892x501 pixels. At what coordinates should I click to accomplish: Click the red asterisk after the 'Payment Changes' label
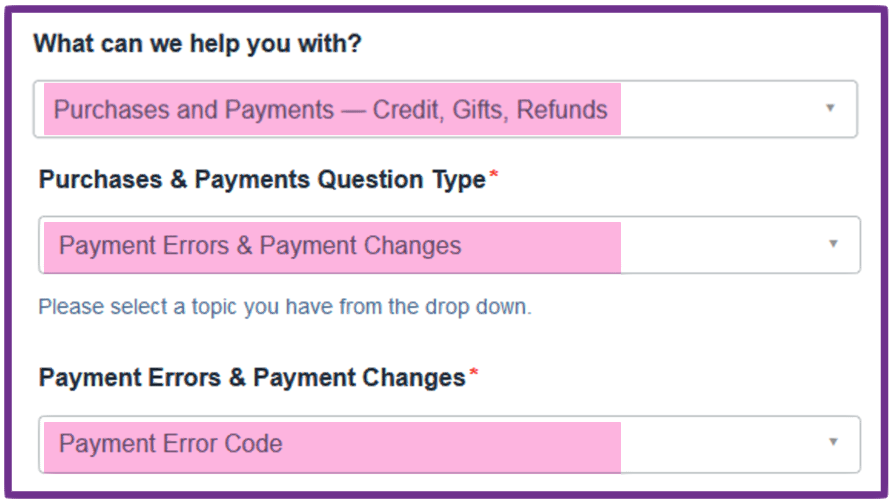[473, 374]
